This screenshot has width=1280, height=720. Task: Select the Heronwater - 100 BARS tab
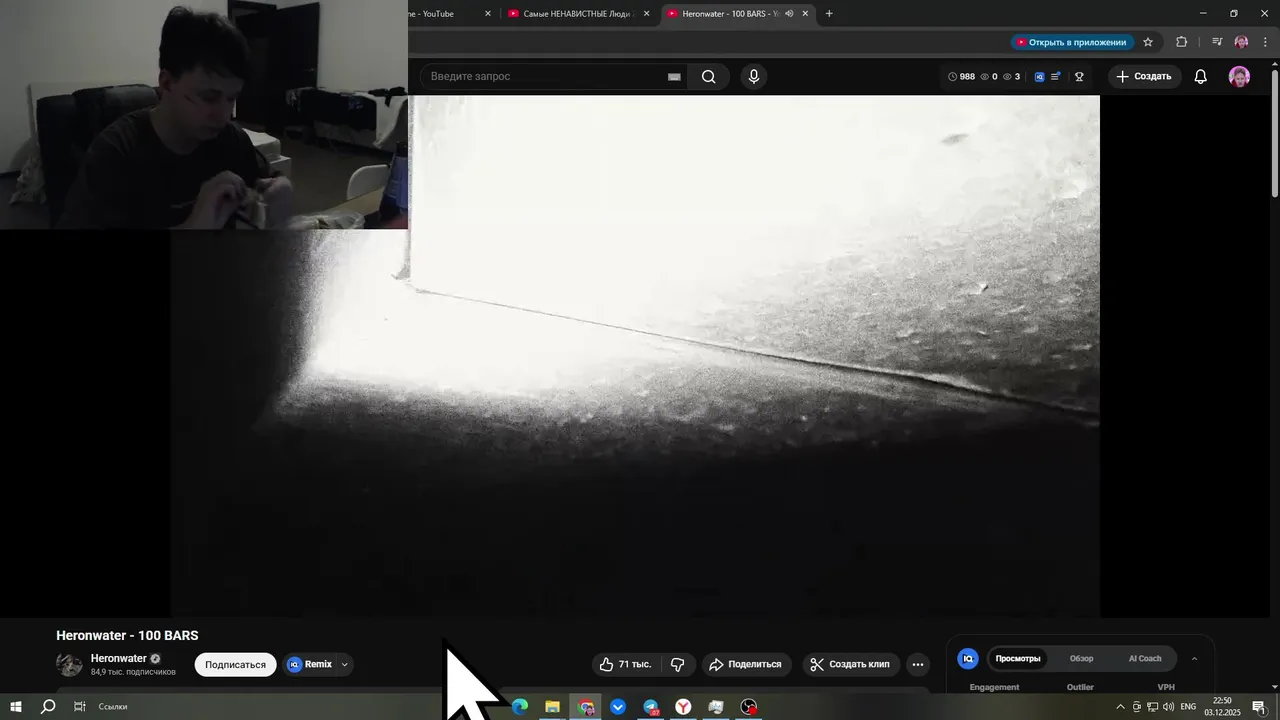pos(729,14)
